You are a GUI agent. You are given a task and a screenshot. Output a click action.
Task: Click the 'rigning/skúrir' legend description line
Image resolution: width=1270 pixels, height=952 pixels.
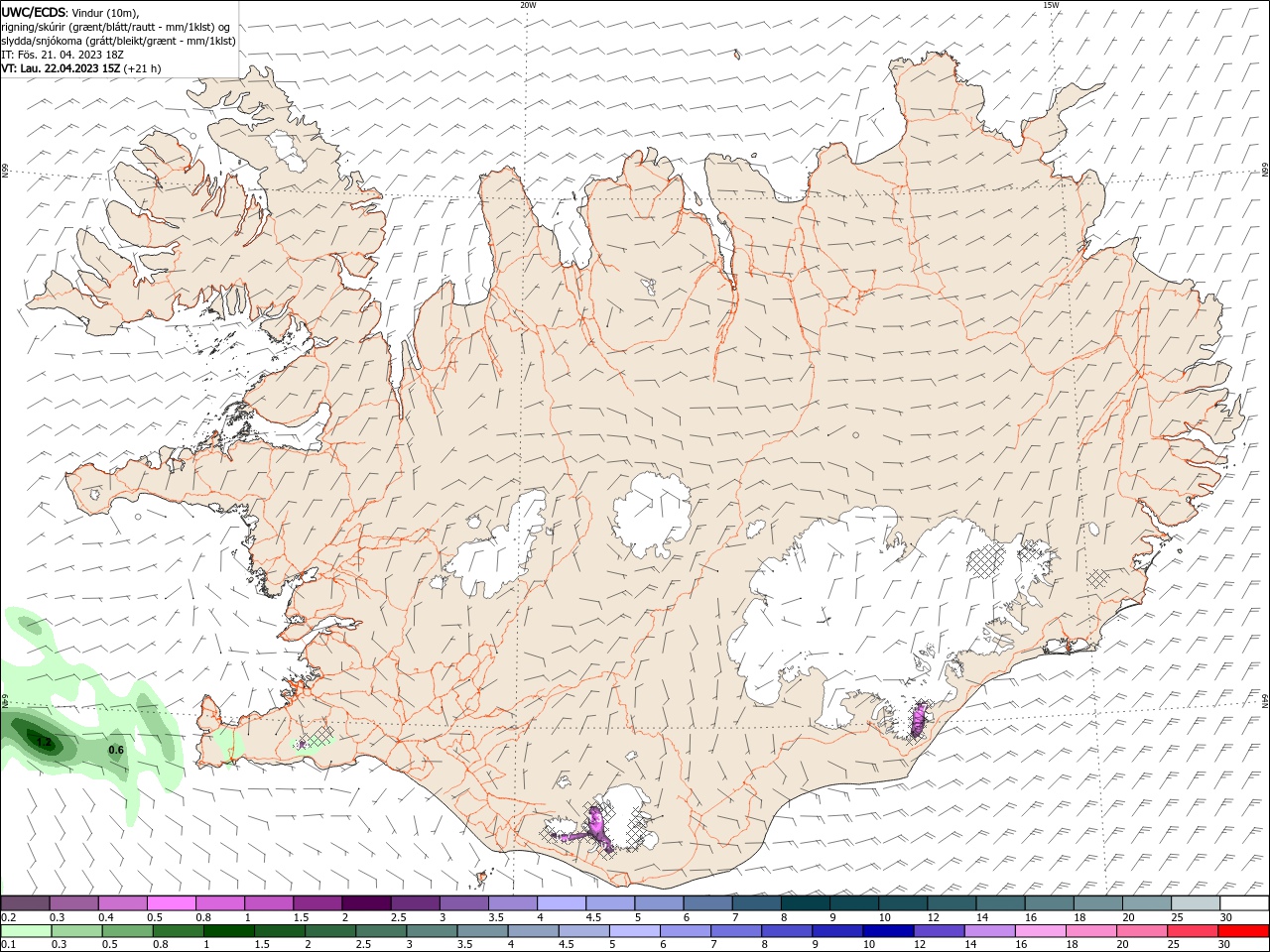tap(115, 27)
